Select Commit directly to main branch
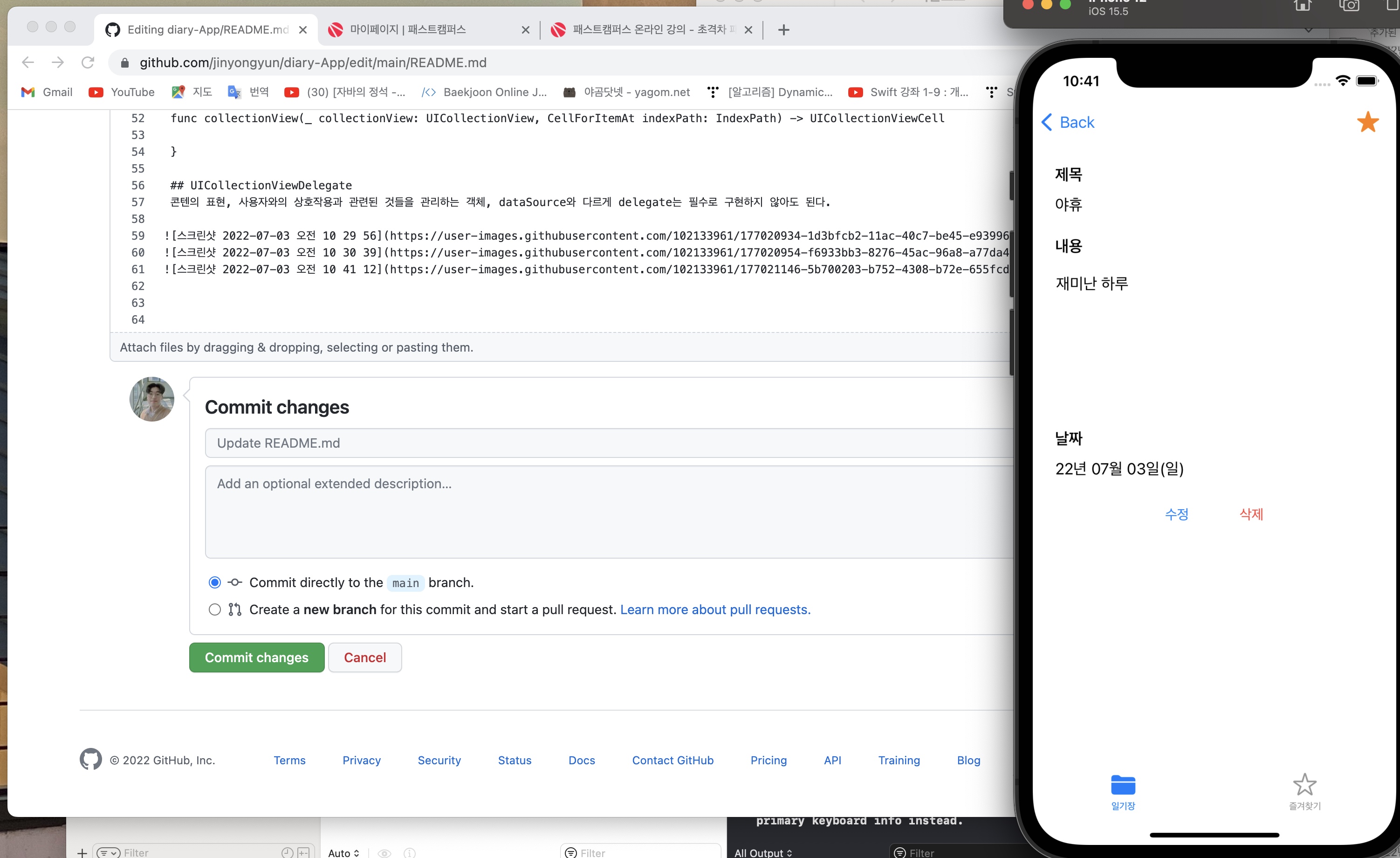The height and width of the screenshot is (858, 1400). [x=215, y=582]
